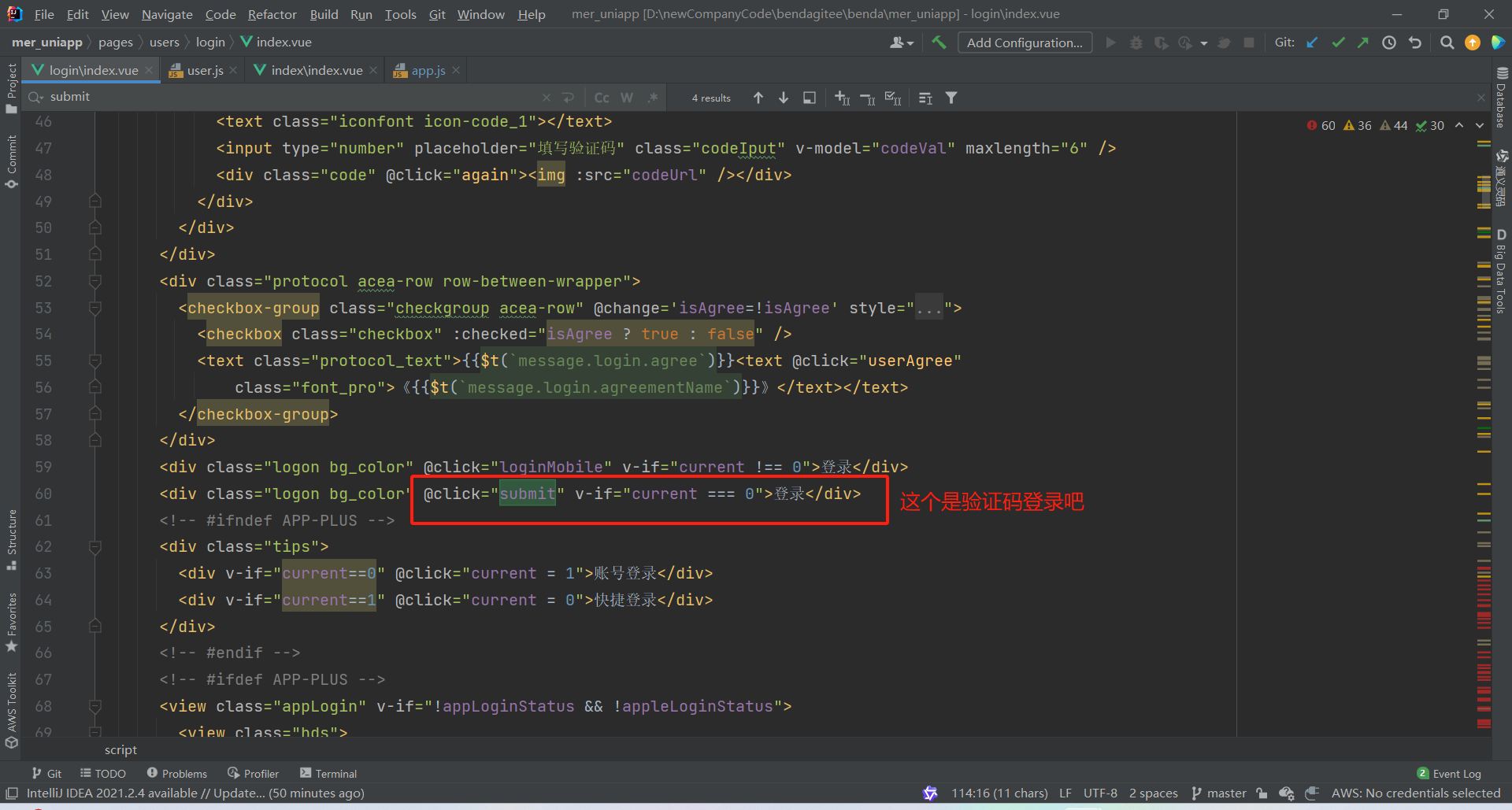
Task: Collapse fold marker at line 62
Action: click(95, 546)
